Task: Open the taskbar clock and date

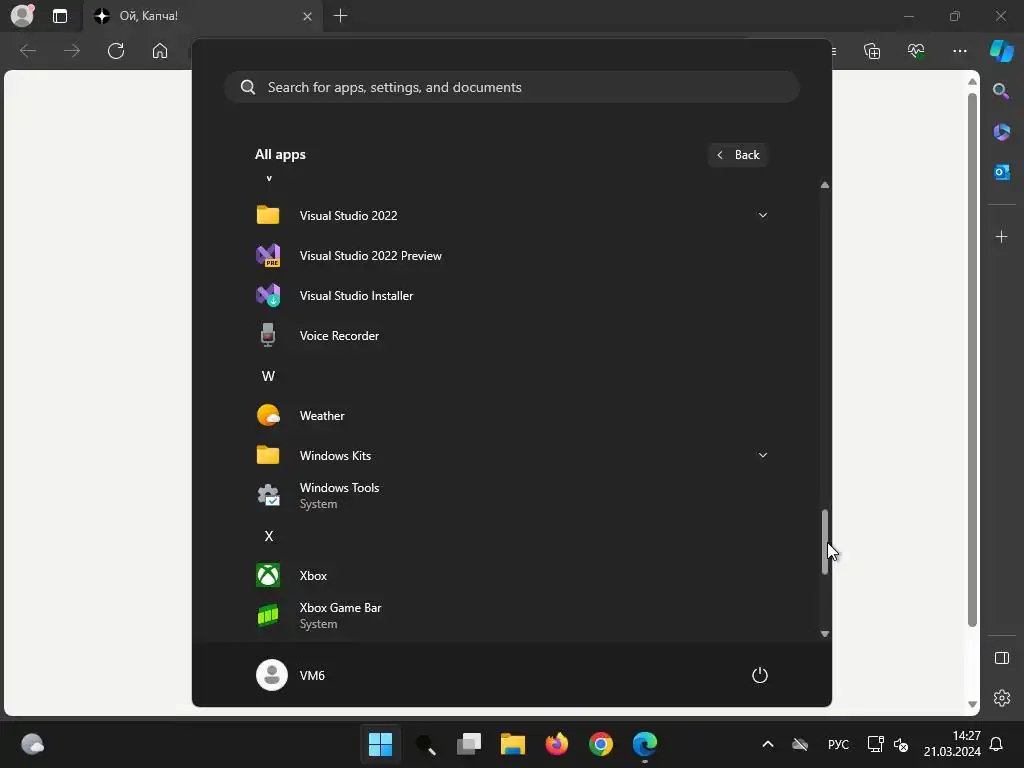Action: click(x=952, y=744)
